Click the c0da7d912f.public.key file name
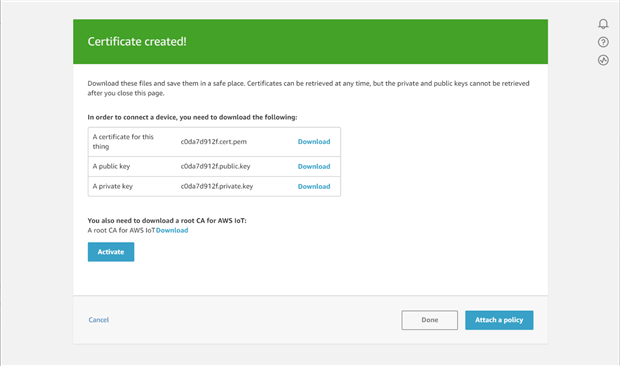This screenshot has height=366, width=620. click(215, 166)
